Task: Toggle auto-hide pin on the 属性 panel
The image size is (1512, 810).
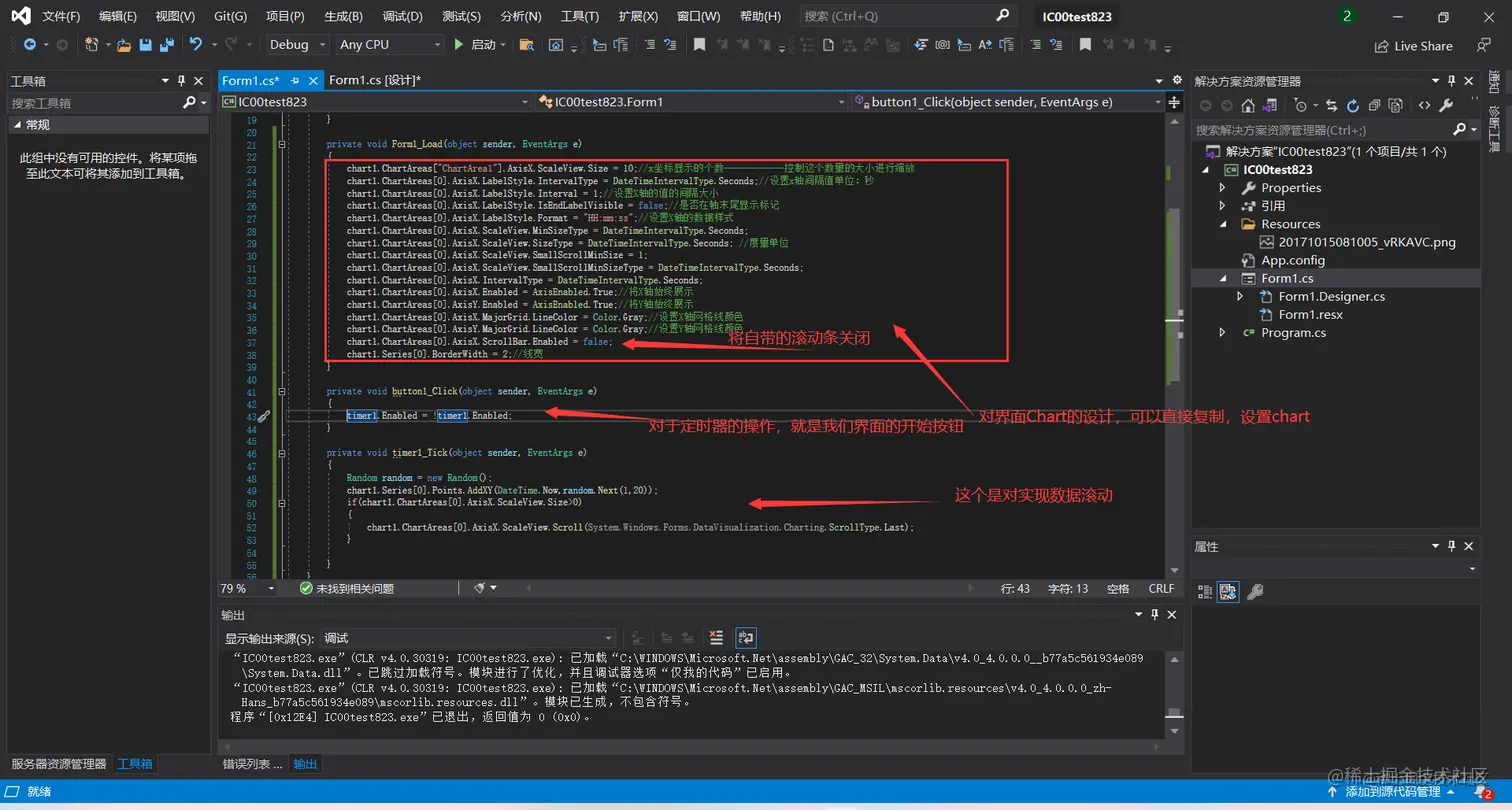Action: (1452, 546)
